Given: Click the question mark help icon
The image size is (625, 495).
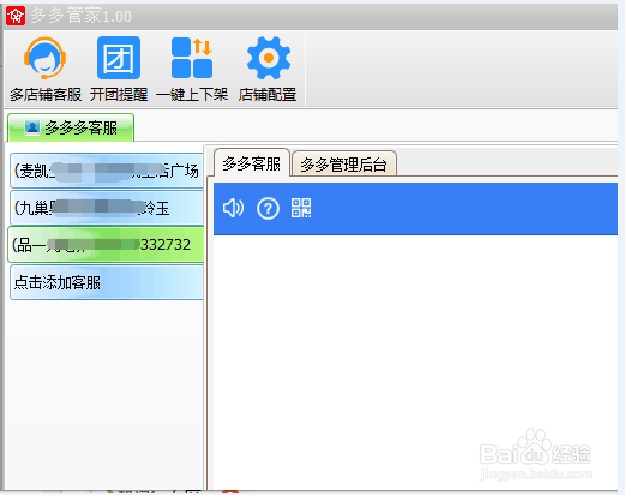Looking at the screenshot, I should (268, 208).
